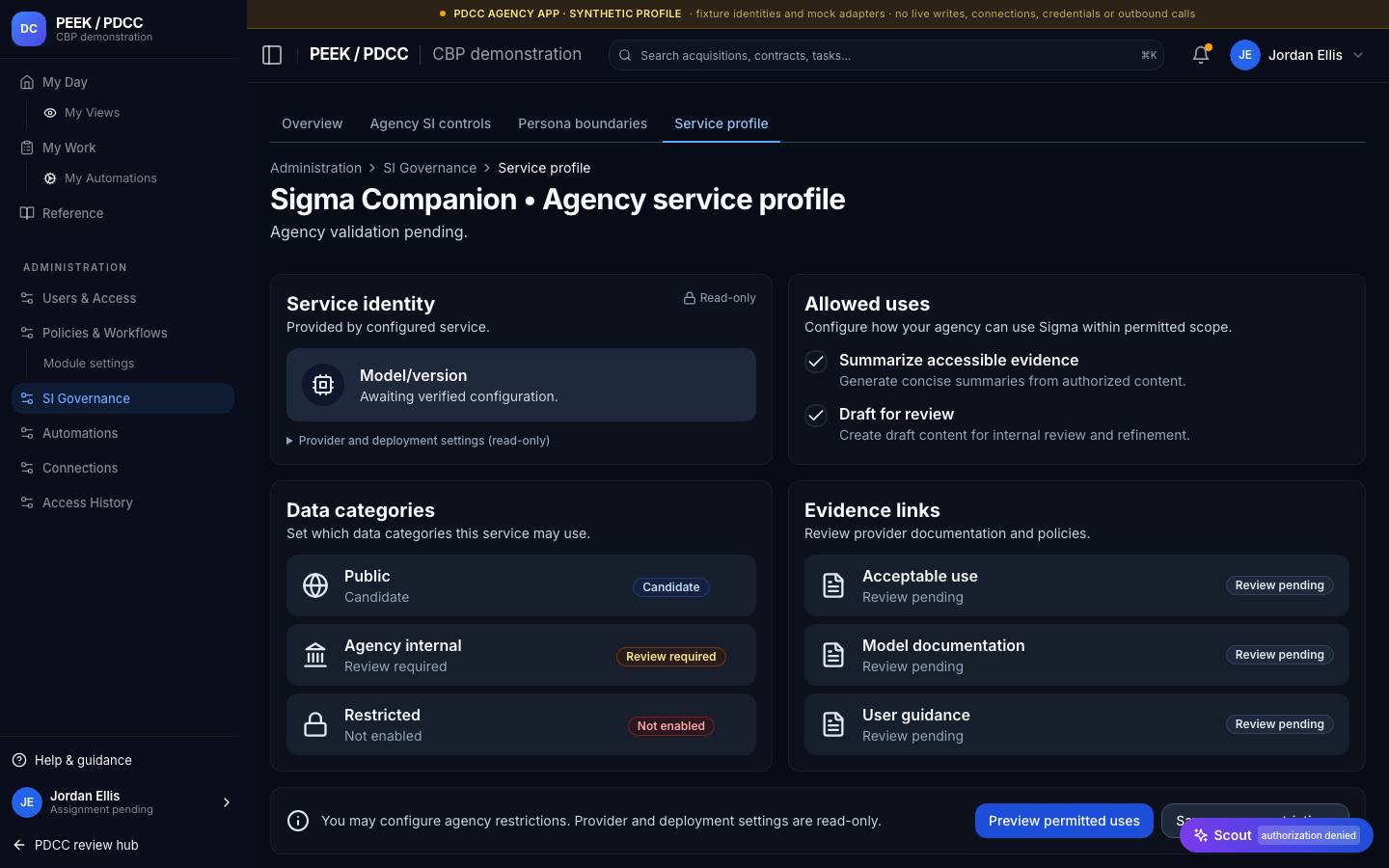Viewport: 1389px width, 868px height.
Task: Click the My Automations gear icon
Action: pos(50,178)
